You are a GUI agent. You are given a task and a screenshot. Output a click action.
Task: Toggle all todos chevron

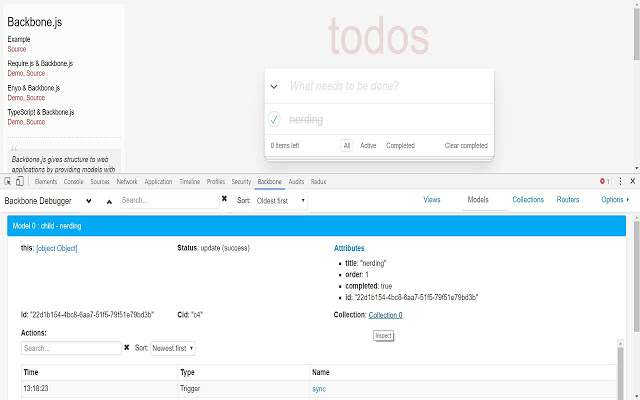(x=274, y=87)
